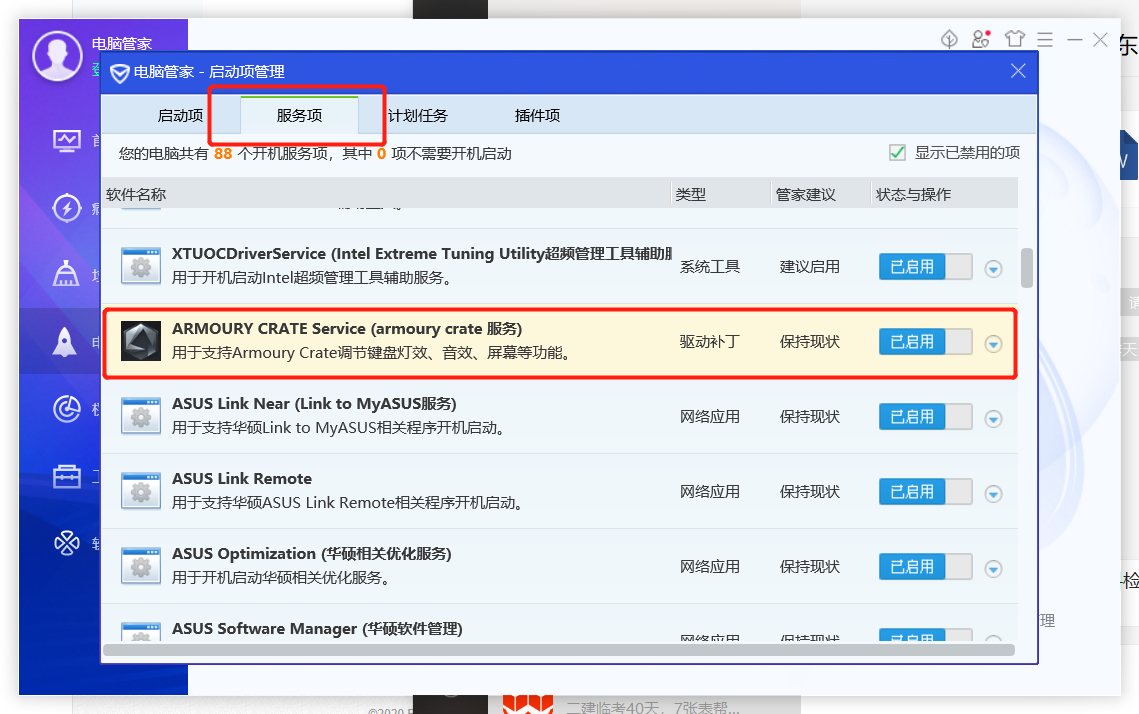Sort by 状态与操作 column header
Viewport: 1139px width, 714px height.
point(944,195)
